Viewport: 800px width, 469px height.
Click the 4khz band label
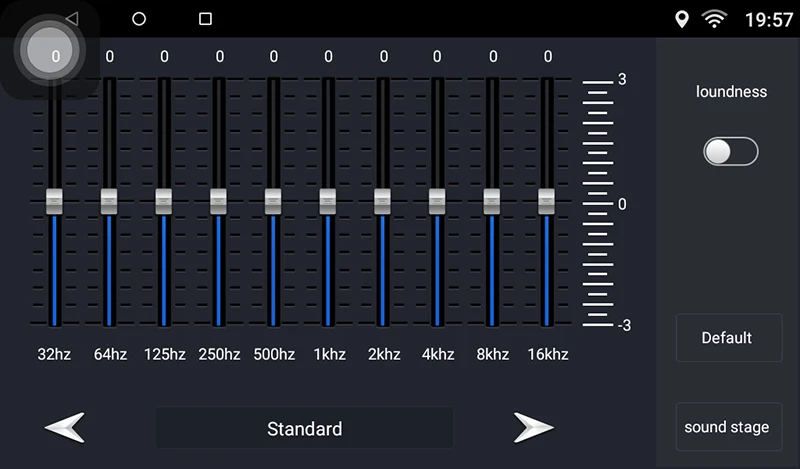438,354
